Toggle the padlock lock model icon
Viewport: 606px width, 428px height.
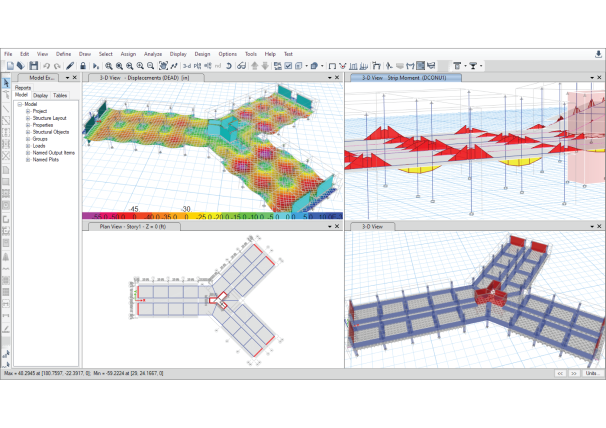coord(83,66)
